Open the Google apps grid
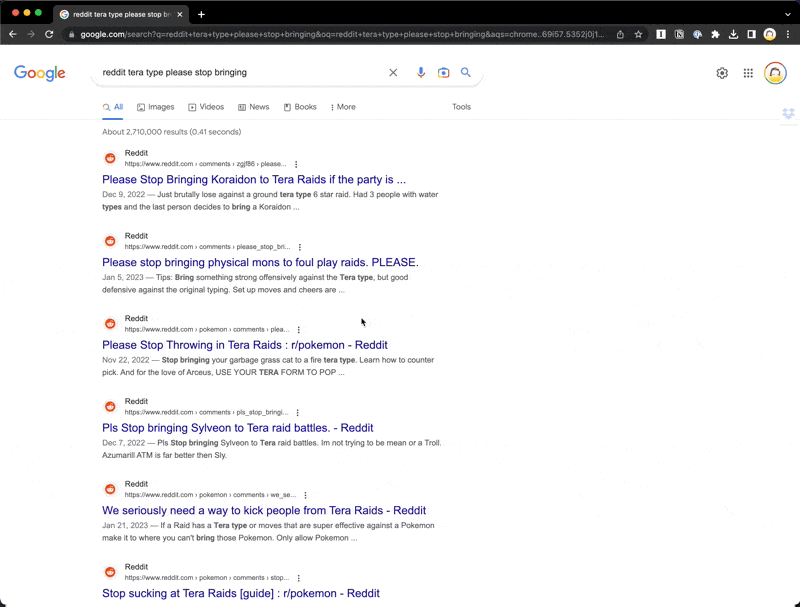This screenshot has height=607, width=800. point(748,73)
